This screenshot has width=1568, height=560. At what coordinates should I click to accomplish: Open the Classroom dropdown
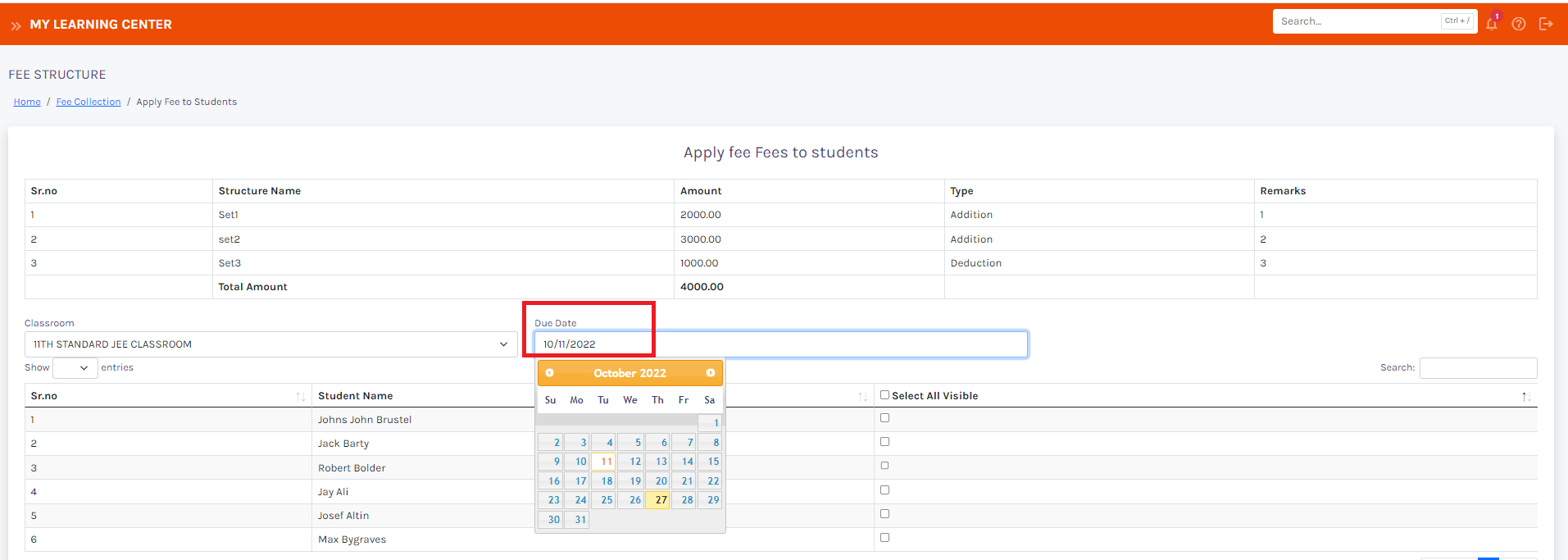click(270, 344)
